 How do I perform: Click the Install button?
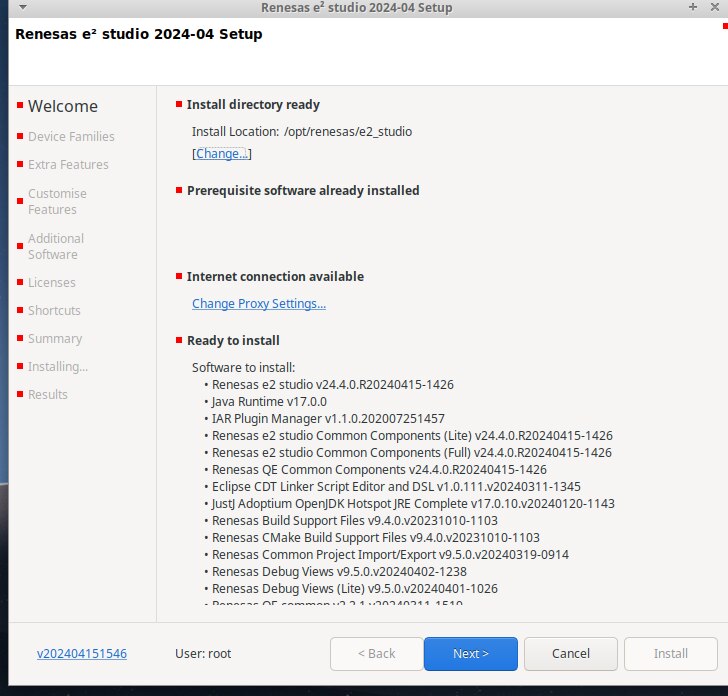coord(670,654)
